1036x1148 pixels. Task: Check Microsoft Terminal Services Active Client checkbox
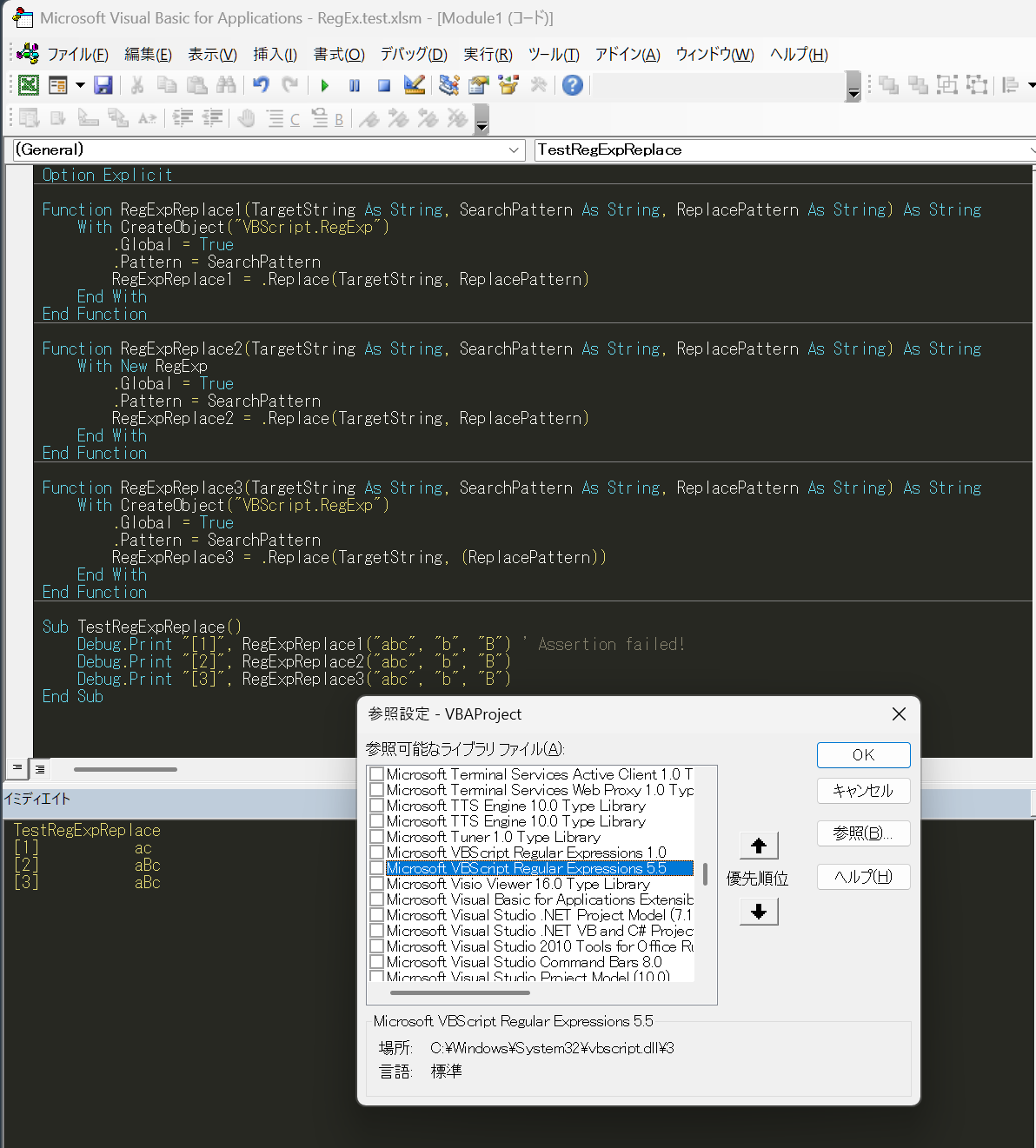(x=377, y=774)
